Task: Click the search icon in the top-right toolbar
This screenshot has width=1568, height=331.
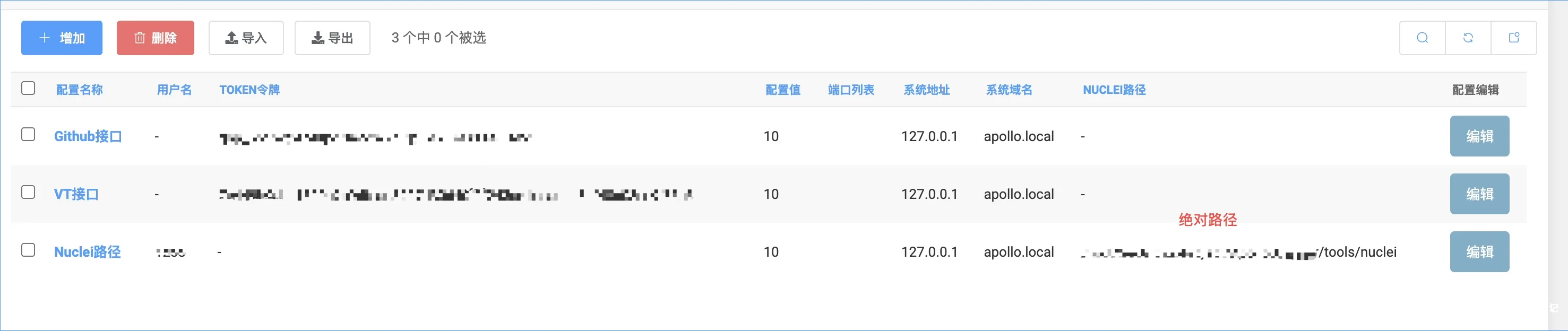Action: pyautogui.click(x=1423, y=37)
